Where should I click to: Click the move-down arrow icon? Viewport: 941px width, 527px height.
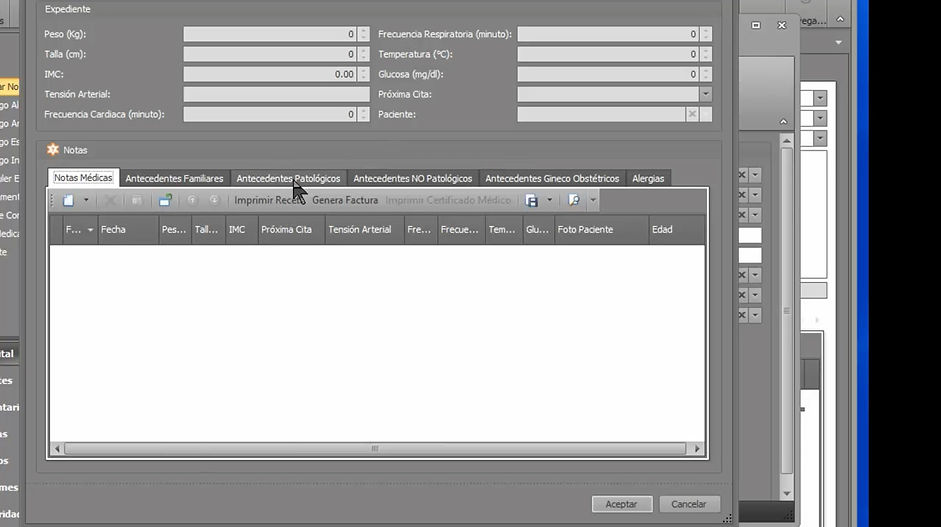tap(214, 200)
